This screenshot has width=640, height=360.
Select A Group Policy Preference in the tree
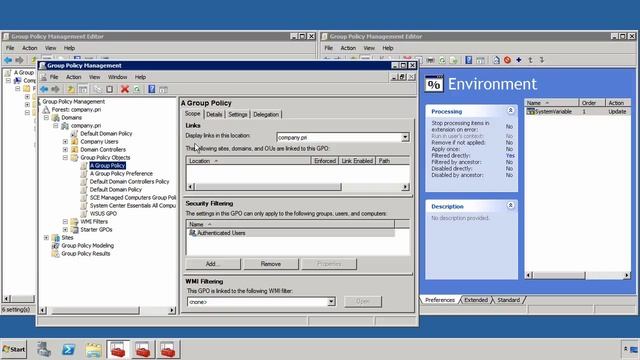(121, 173)
